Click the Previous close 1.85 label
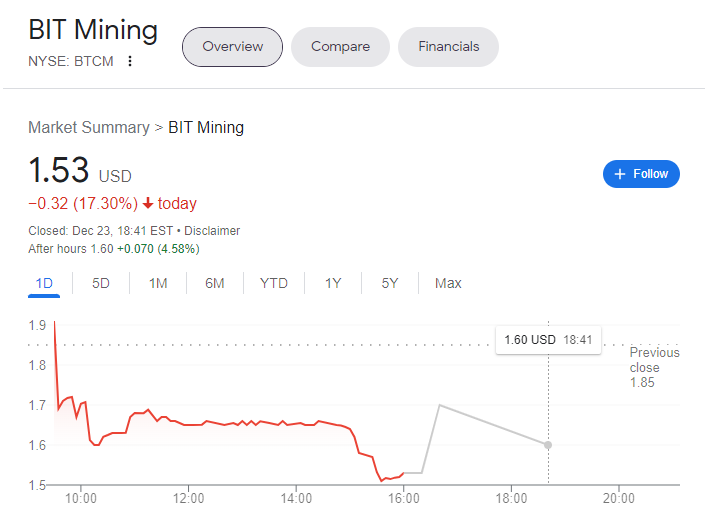Viewport: 706px width, 518px height. tap(654, 367)
